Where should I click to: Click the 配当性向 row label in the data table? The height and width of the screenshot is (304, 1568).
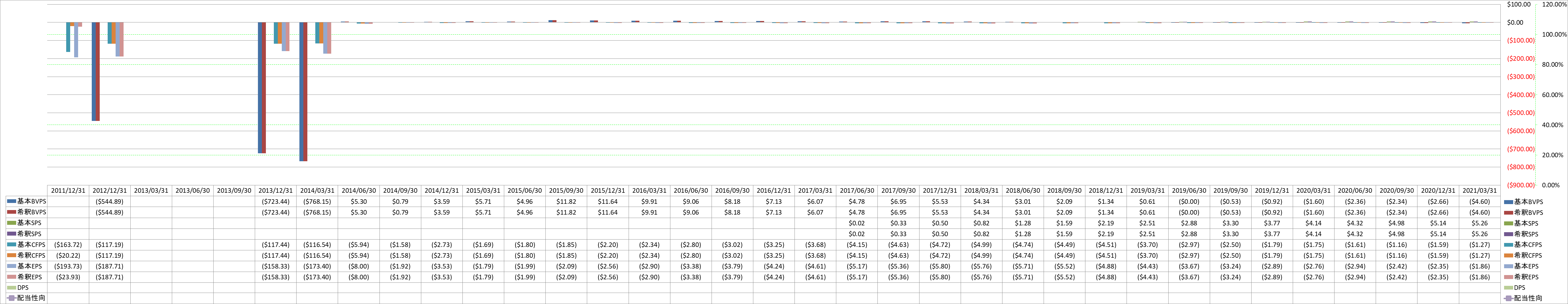point(30,299)
